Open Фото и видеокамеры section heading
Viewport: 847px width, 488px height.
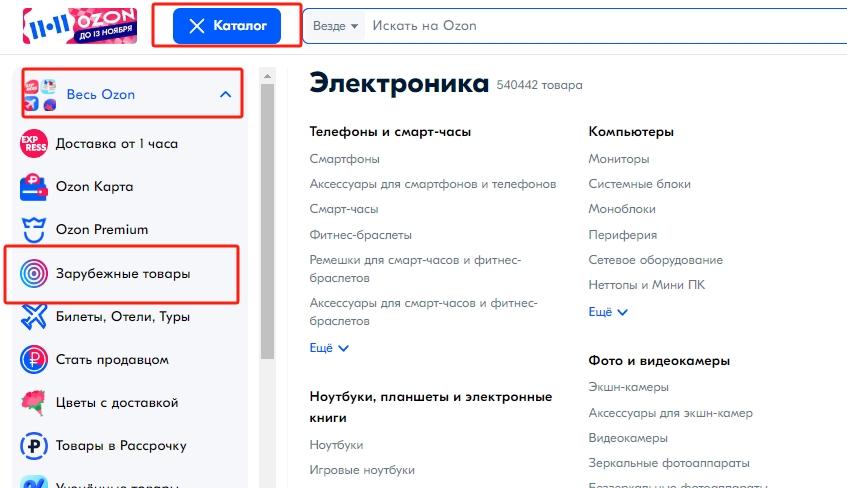tap(659, 360)
